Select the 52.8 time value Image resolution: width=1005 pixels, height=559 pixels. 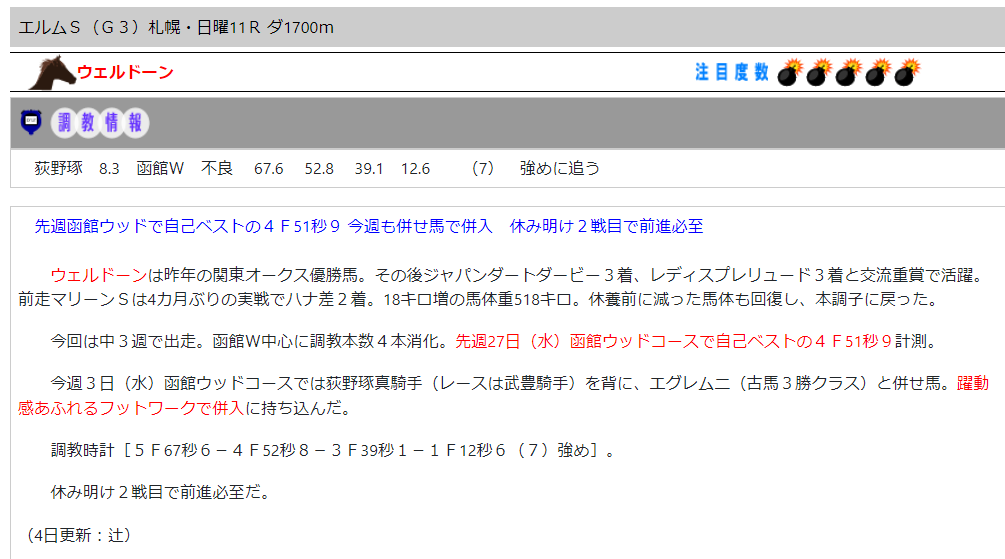coord(319,169)
